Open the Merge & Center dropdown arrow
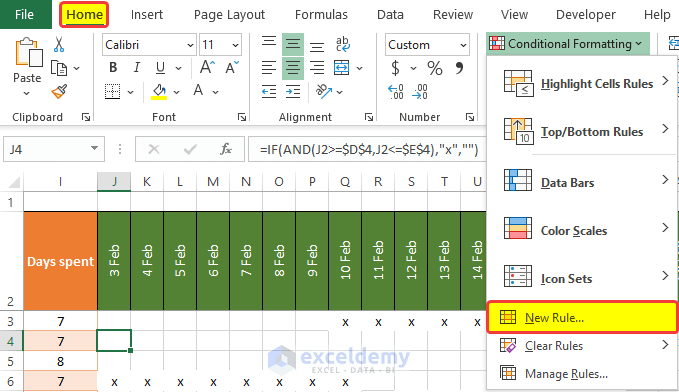 359,68
